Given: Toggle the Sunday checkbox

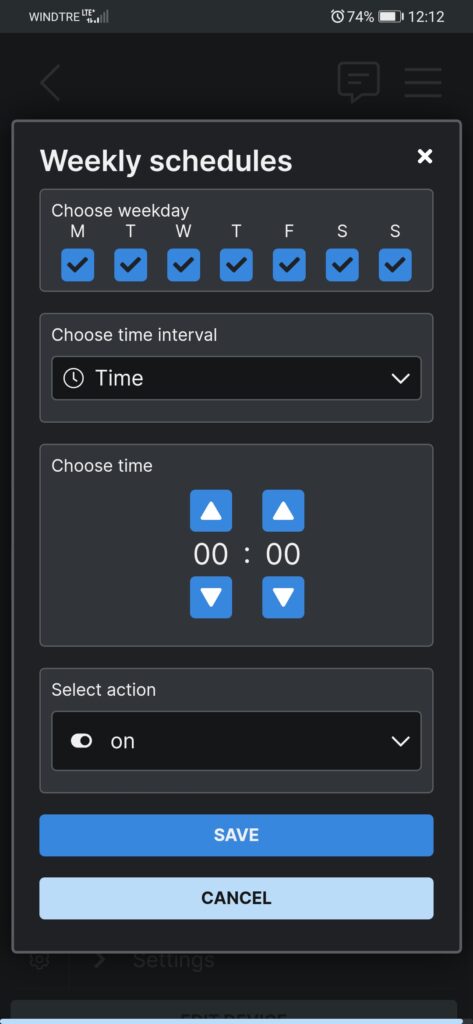Looking at the screenshot, I should point(395,265).
